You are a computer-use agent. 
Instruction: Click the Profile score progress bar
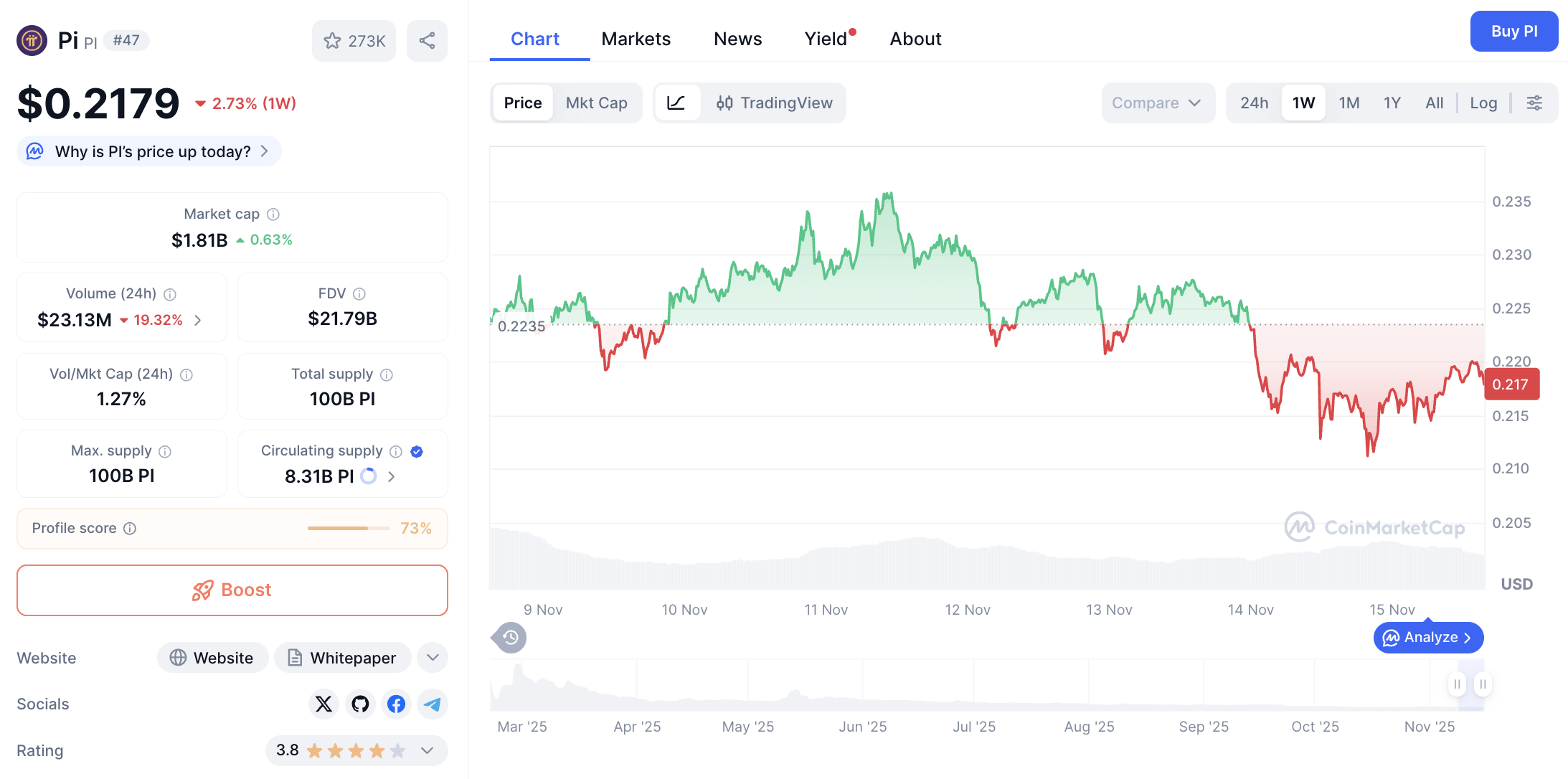[x=349, y=528]
